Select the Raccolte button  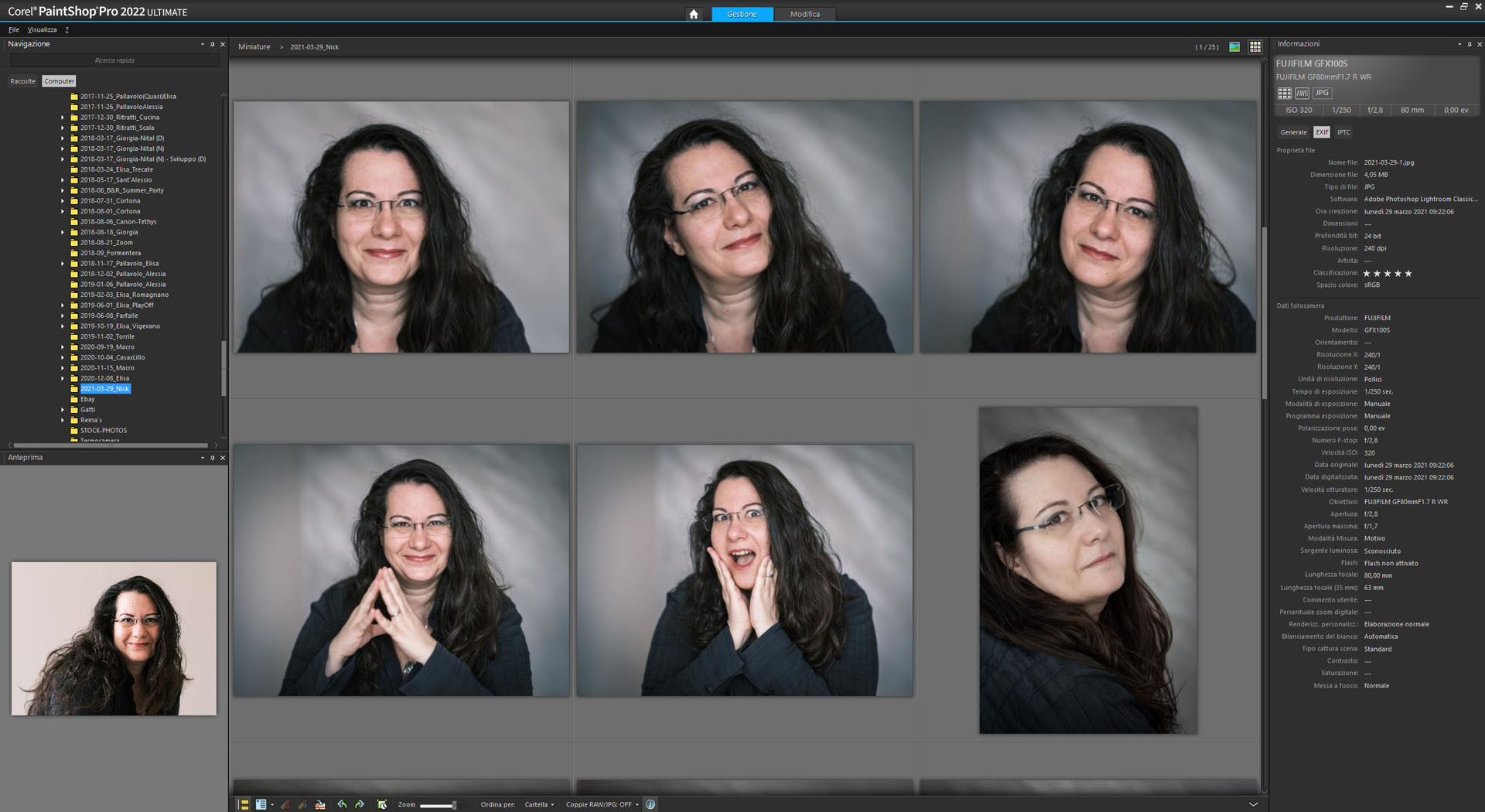tap(22, 81)
